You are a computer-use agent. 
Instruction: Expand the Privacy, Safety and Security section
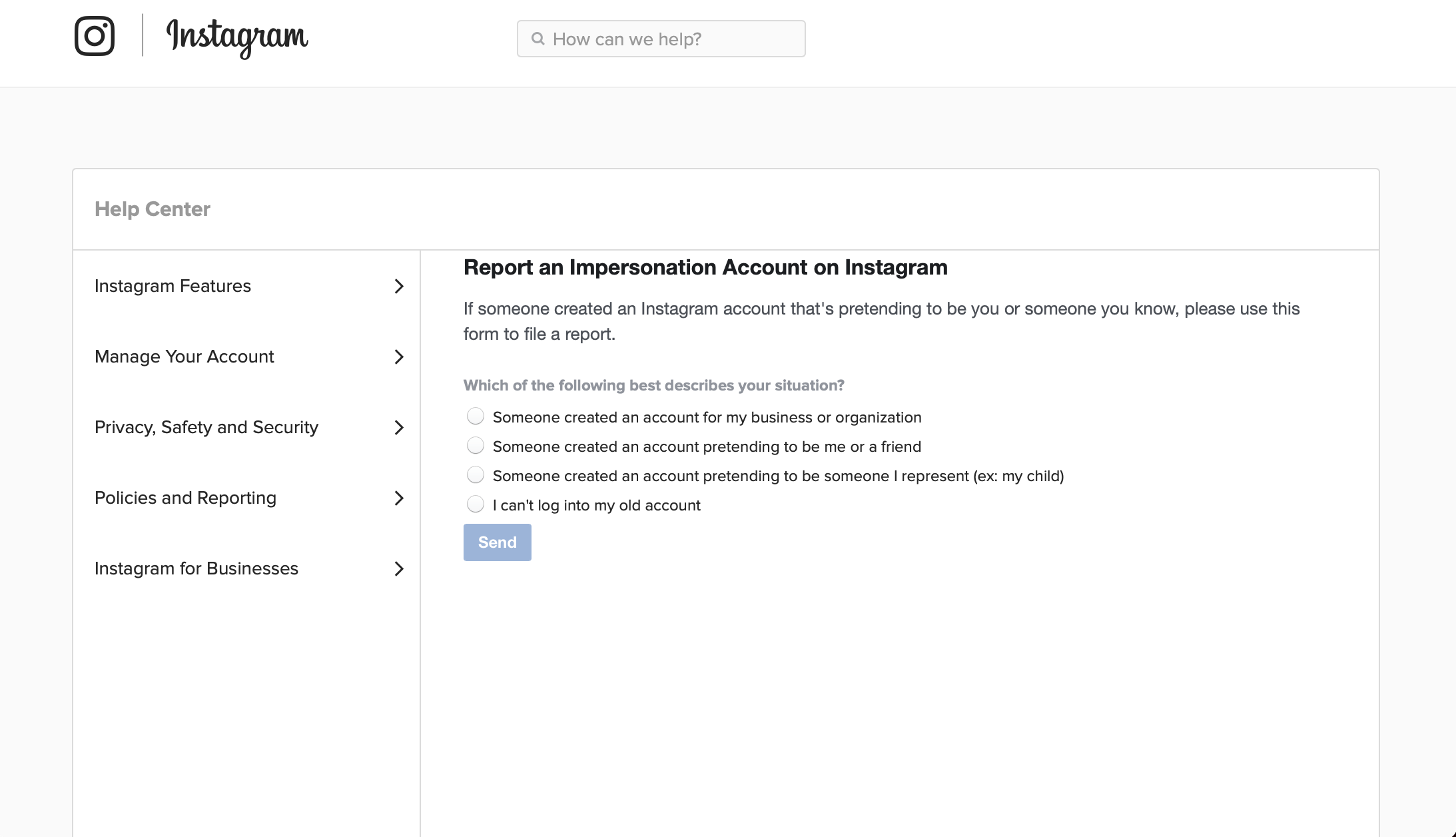[206, 428]
